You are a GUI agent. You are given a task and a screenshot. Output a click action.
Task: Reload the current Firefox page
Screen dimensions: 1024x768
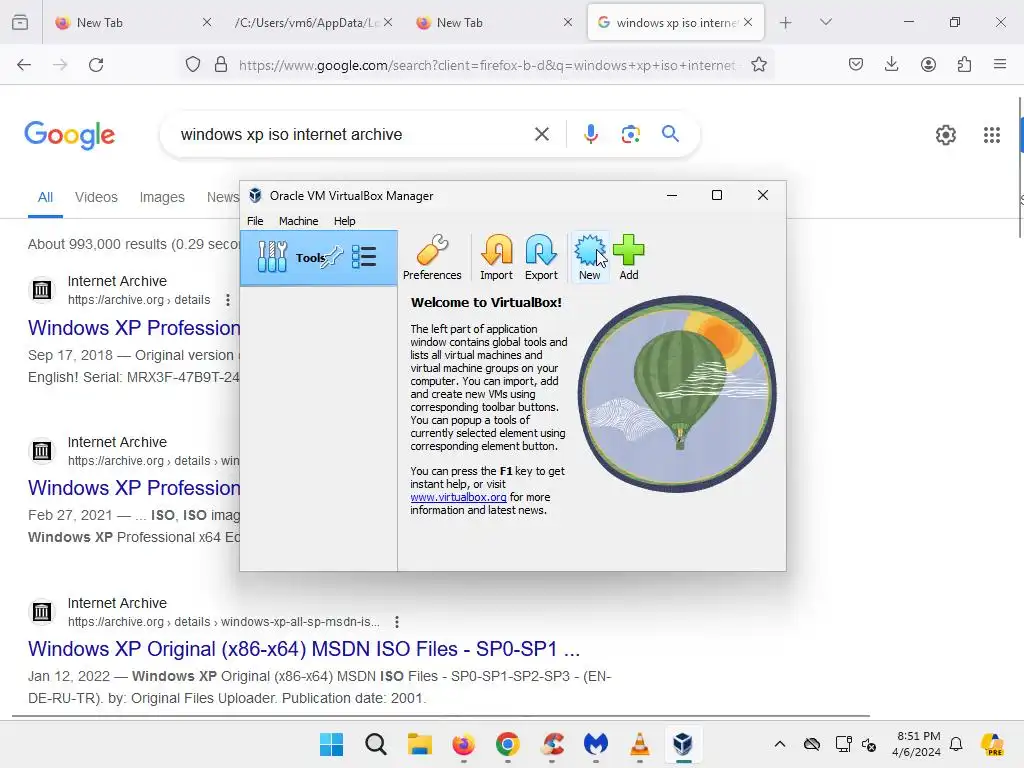96,65
